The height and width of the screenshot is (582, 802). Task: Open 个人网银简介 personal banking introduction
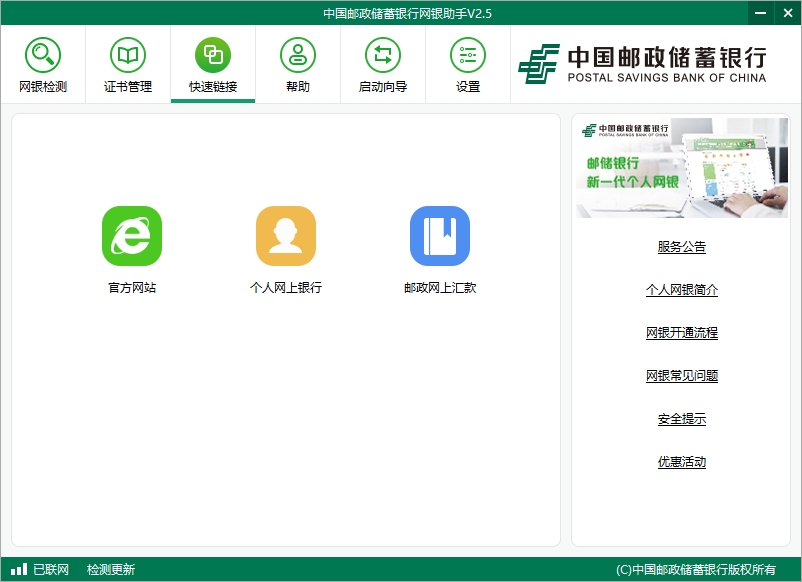[681, 288]
